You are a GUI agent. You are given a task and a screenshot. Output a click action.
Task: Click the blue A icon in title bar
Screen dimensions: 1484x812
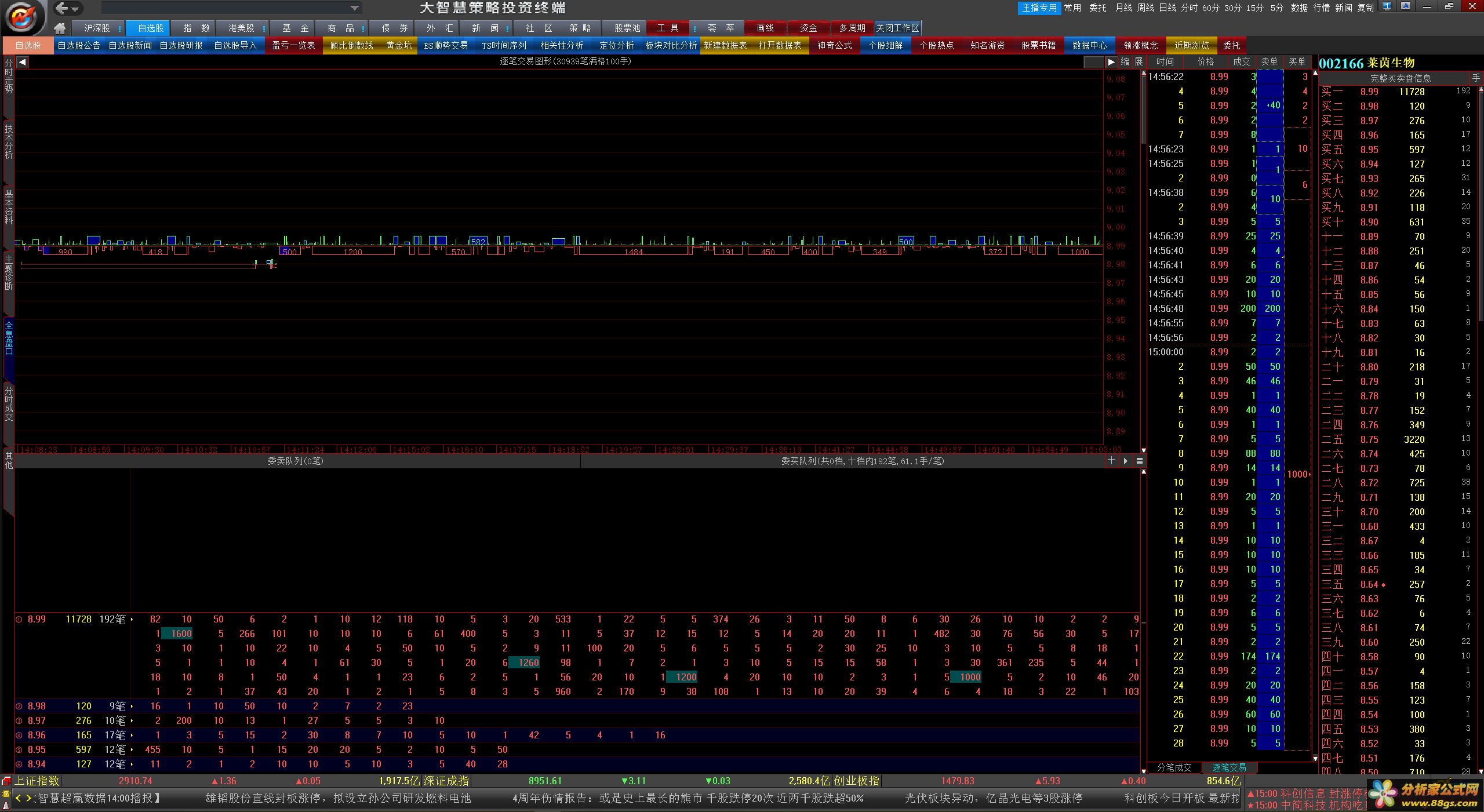pos(1405,6)
